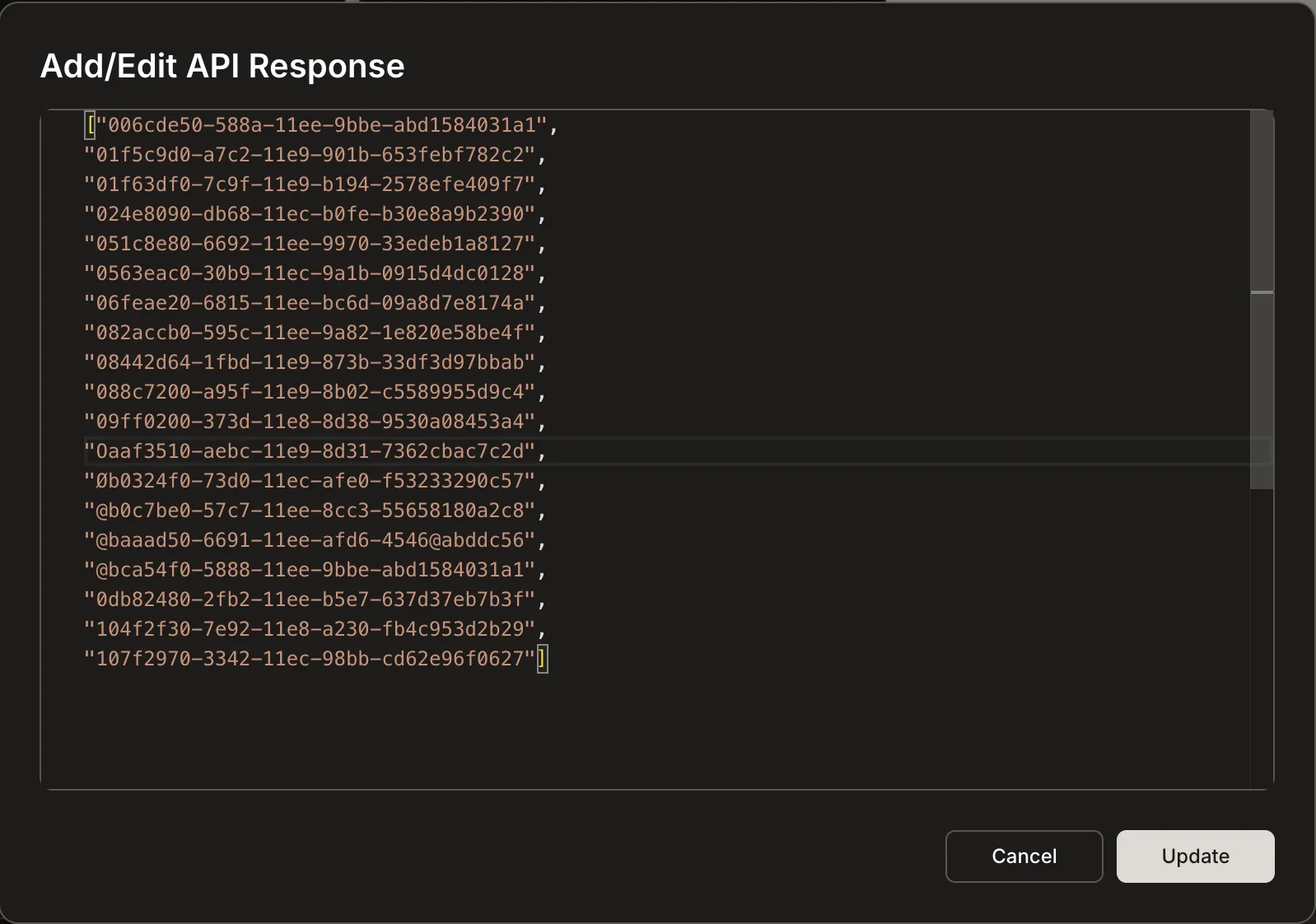Click the Update button
1316x924 pixels.
1195,856
